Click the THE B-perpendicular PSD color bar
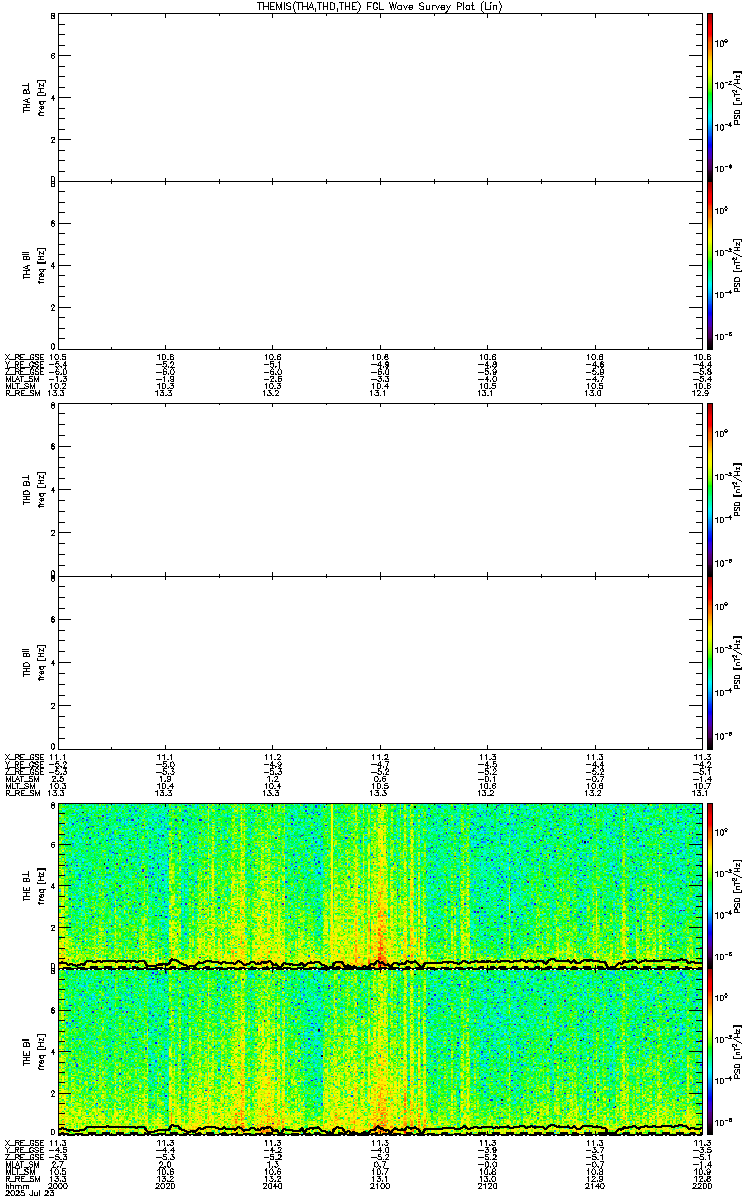This screenshot has width=750, height=1200. pyautogui.click(x=709, y=884)
